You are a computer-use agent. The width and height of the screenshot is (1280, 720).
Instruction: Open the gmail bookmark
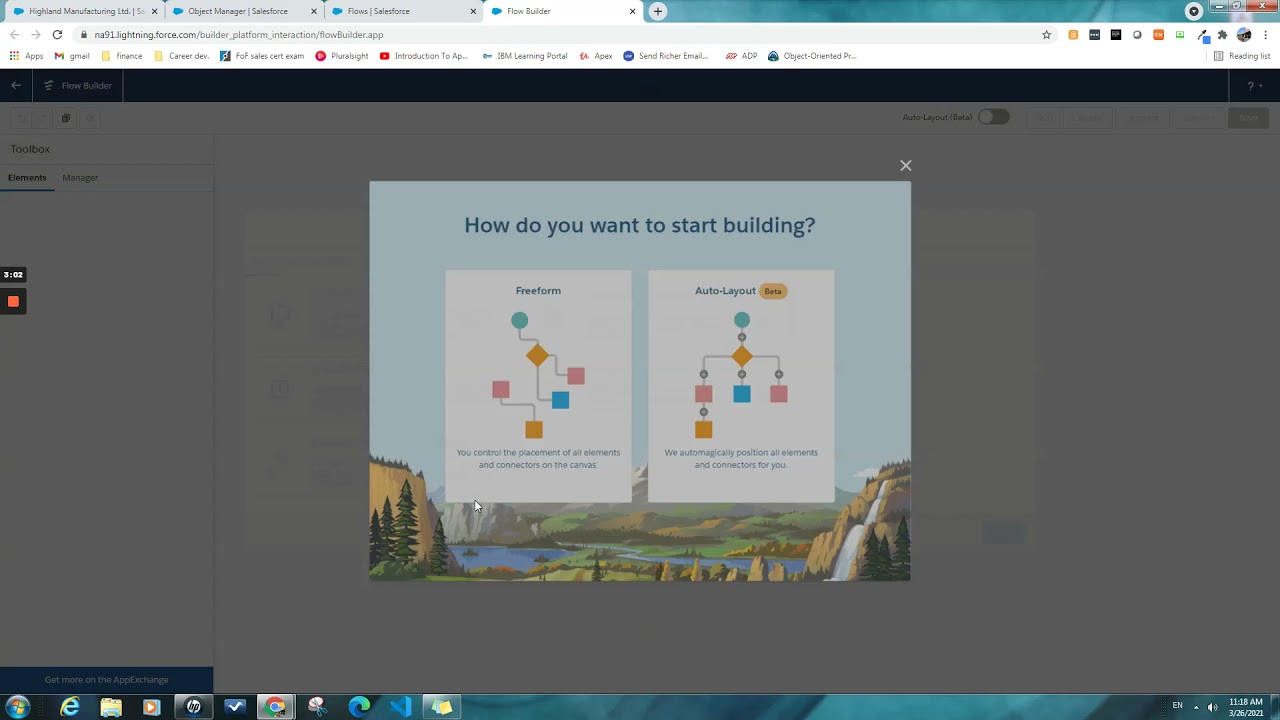(x=72, y=56)
